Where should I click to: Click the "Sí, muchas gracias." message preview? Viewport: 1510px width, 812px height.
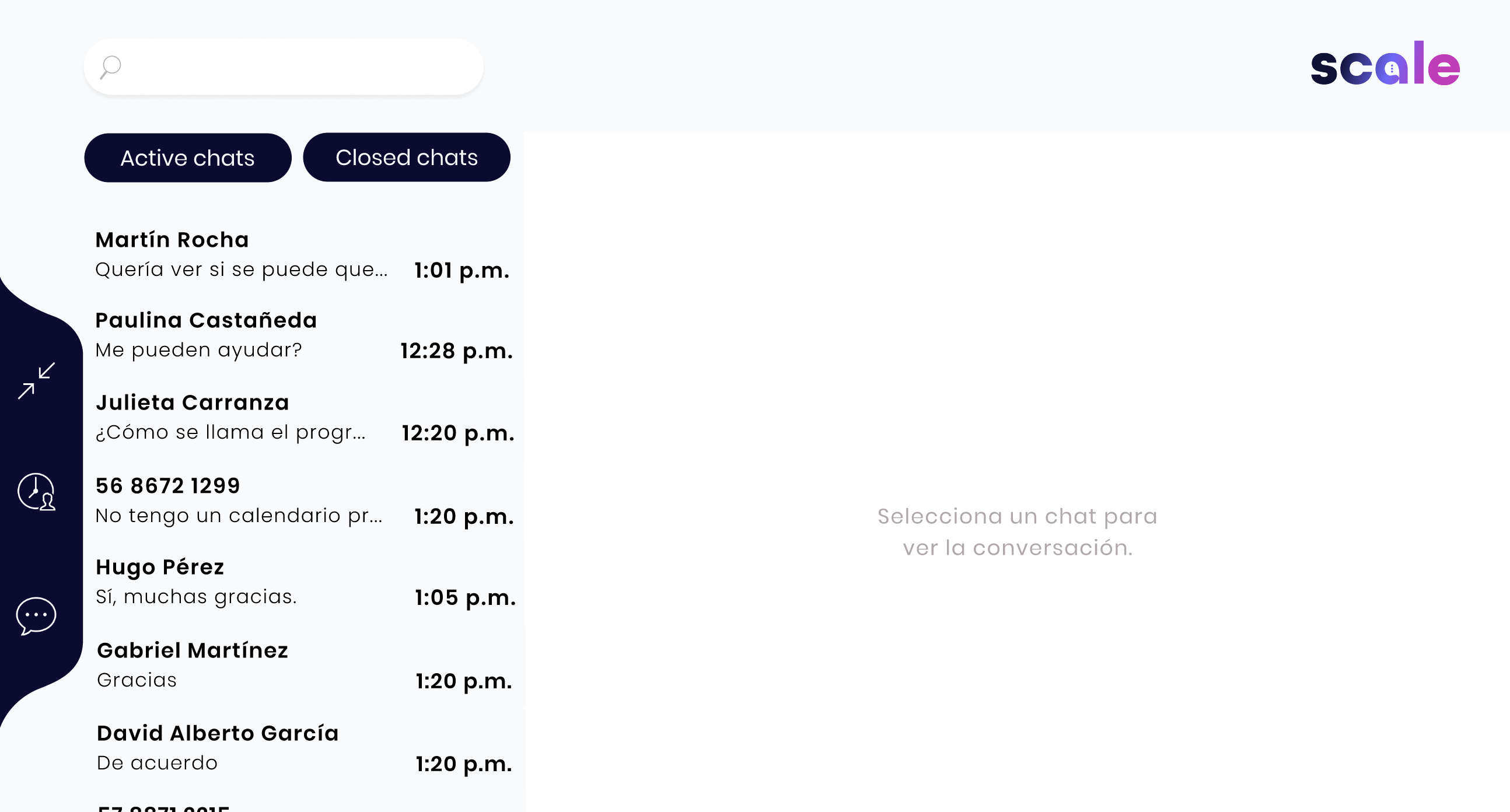tap(197, 596)
